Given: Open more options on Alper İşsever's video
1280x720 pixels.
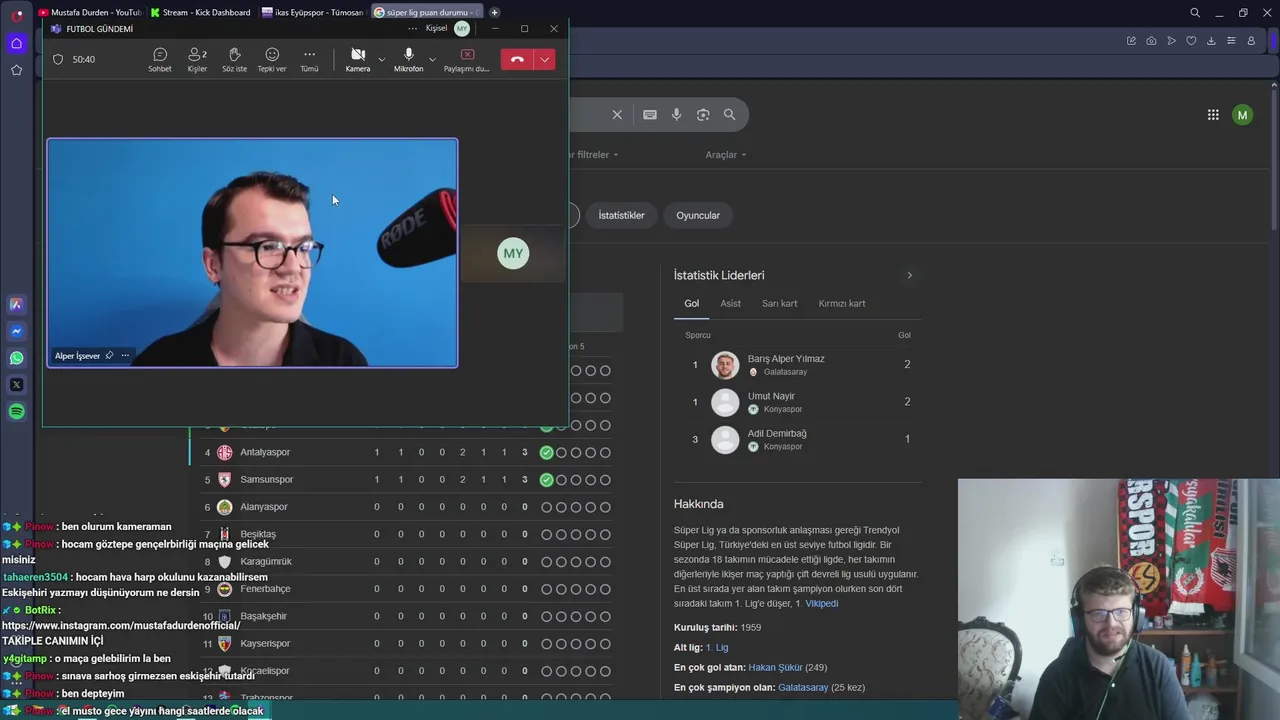Looking at the screenshot, I should pyautogui.click(x=125, y=355).
